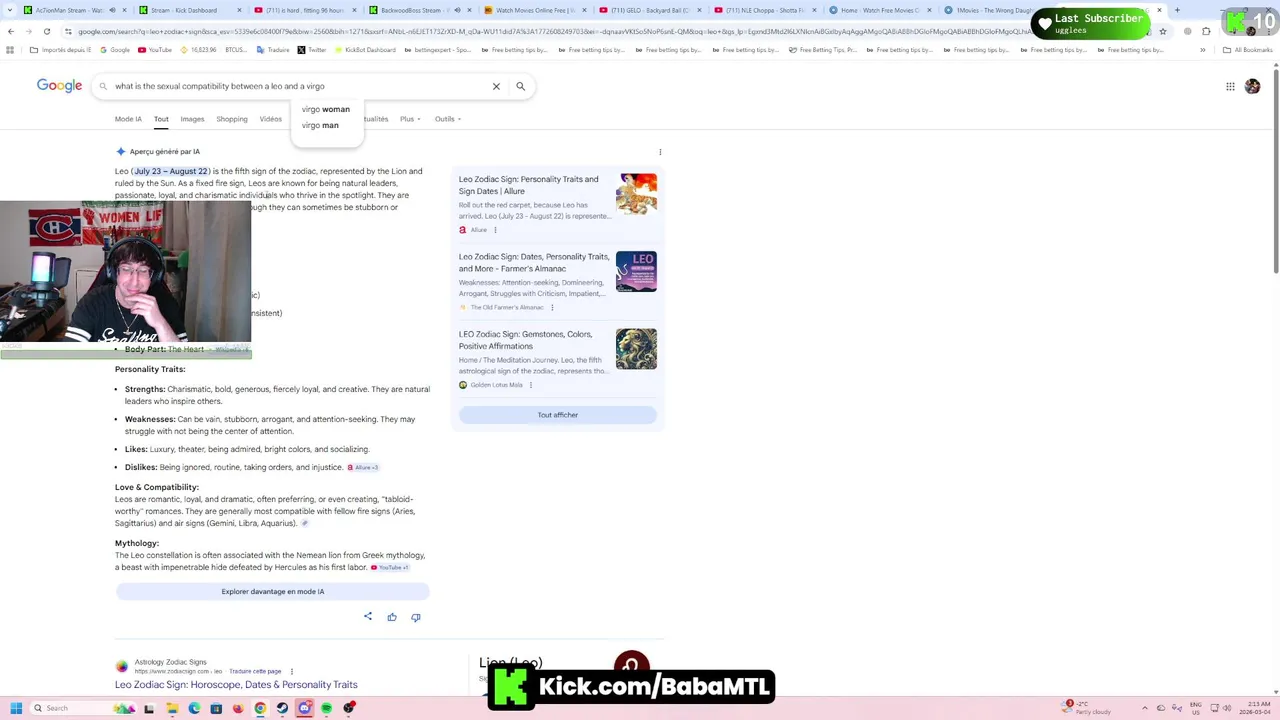Screen dimensions: 1280x720
Task: Click into the Google search input field
Action: tap(300, 86)
